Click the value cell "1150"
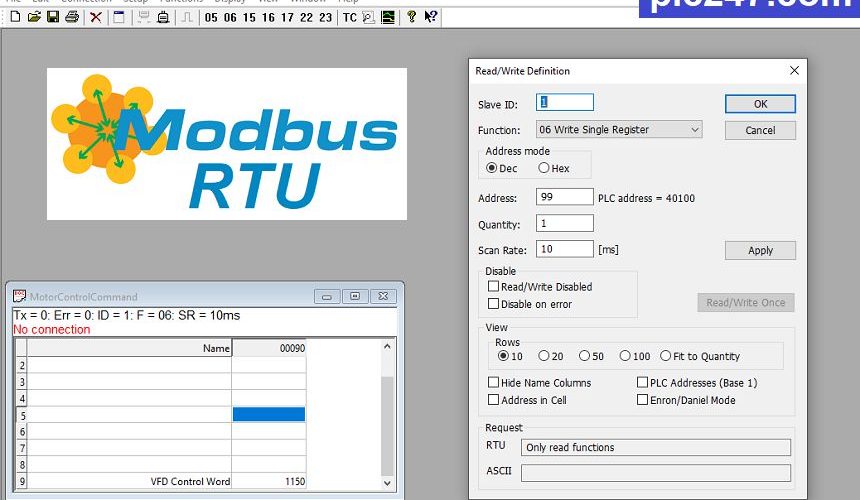 [269, 481]
